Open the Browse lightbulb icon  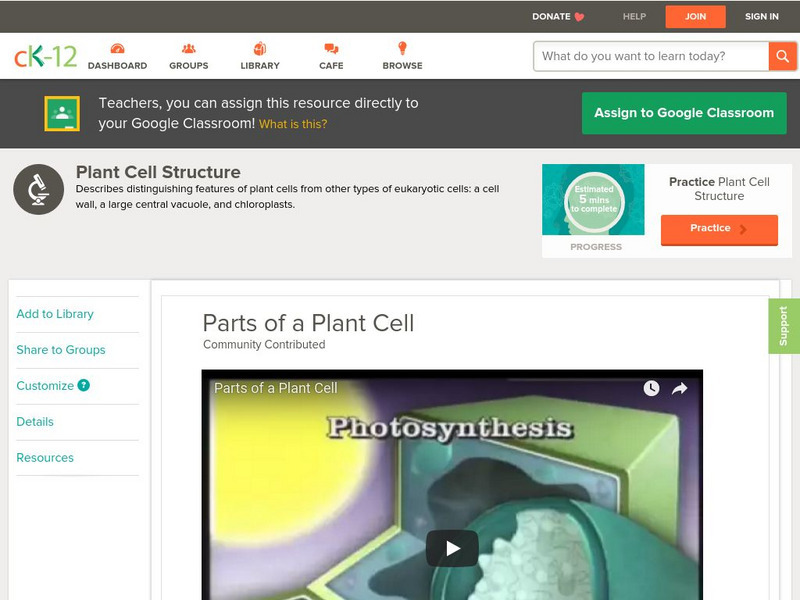click(402, 48)
